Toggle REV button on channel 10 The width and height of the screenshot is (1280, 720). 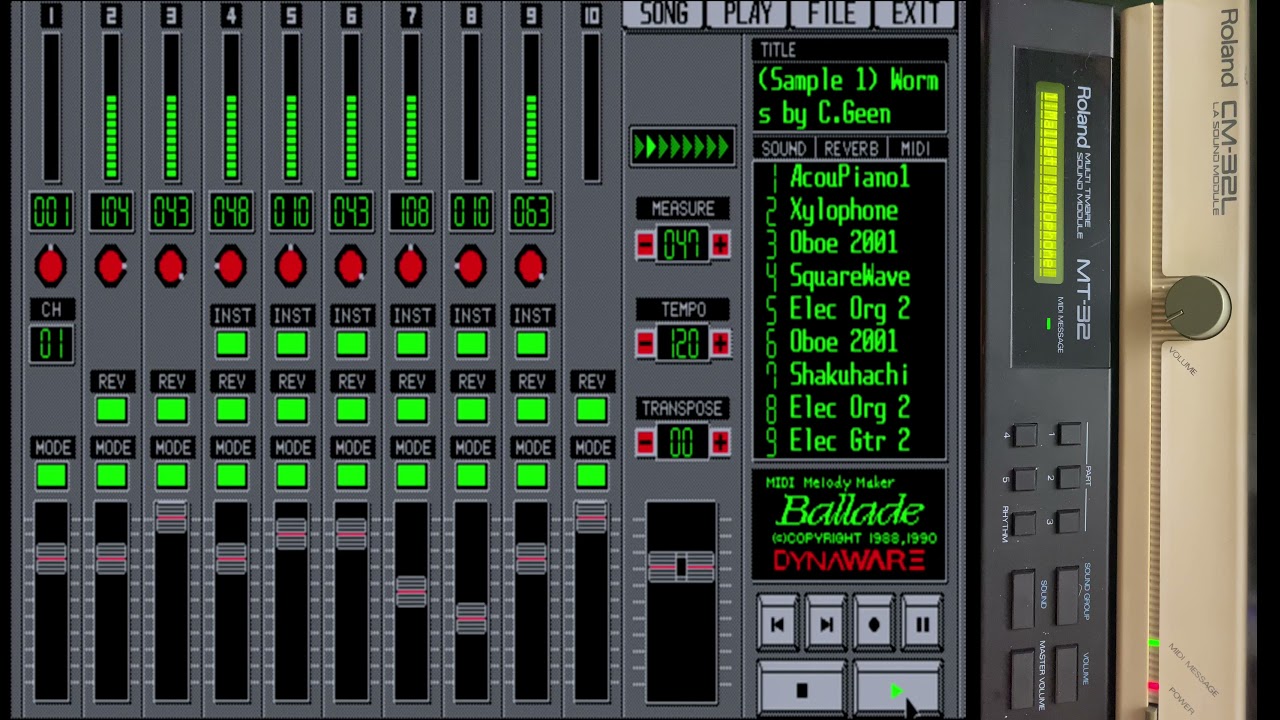coord(591,410)
